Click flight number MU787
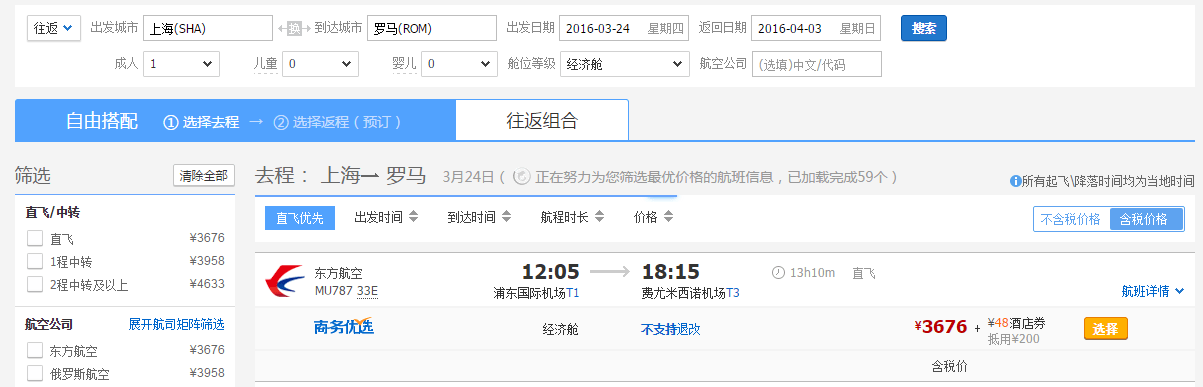 click(x=333, y=291)
